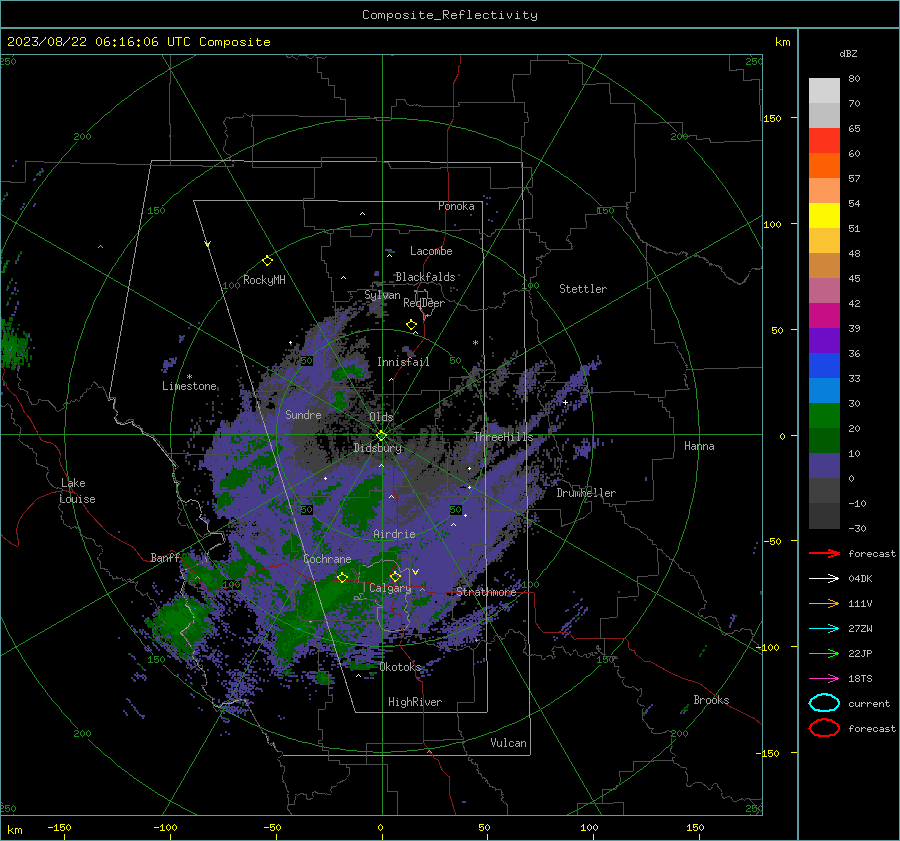This screenshot has width=900, height=841.
Task: Select the red 60-65 dBZ swatch
Action: 824,141
